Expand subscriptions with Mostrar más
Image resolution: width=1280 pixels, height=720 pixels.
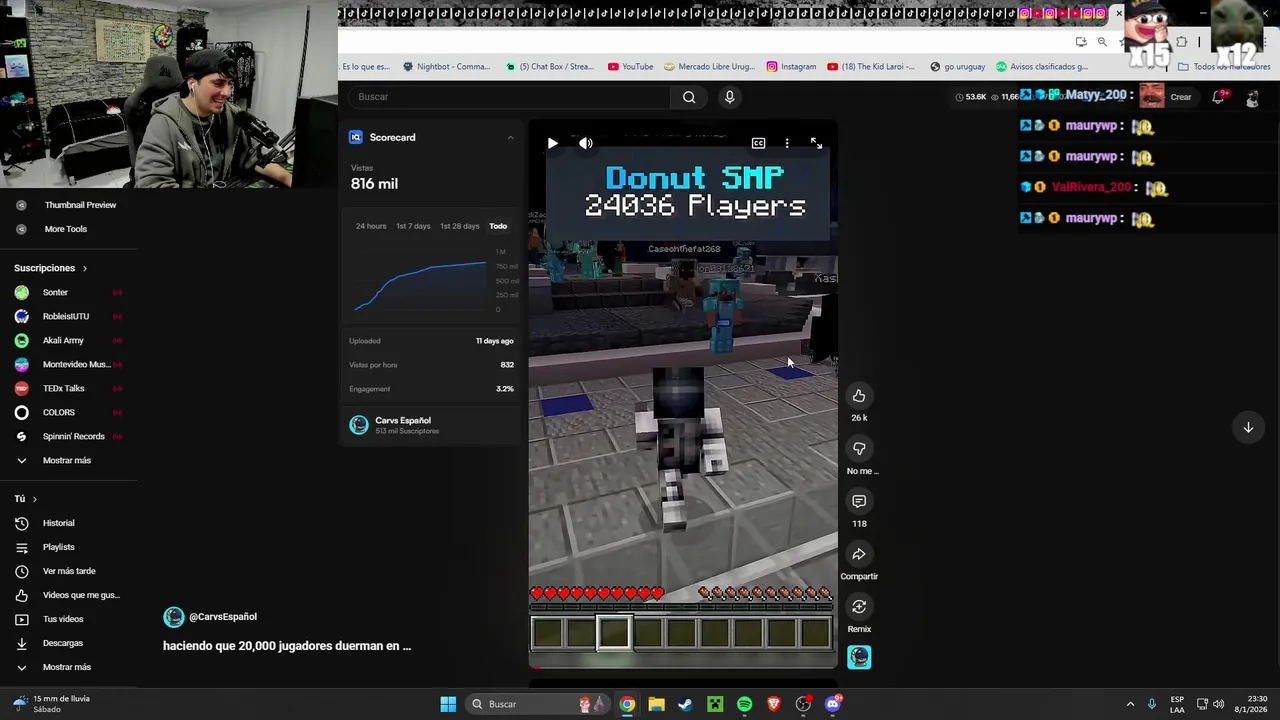66,460
